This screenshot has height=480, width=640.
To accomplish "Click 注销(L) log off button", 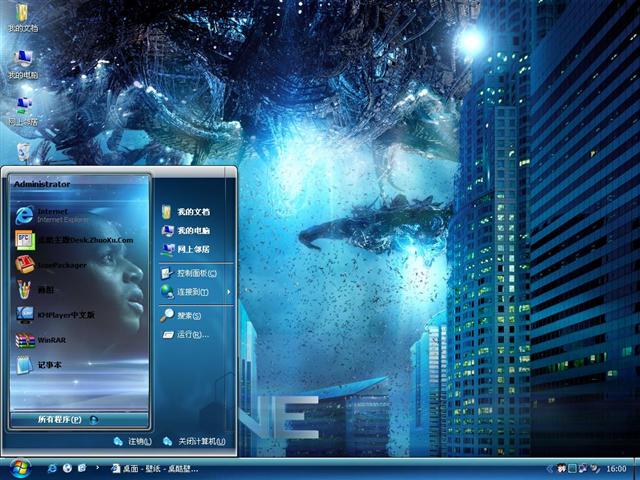I will (133, 441).
